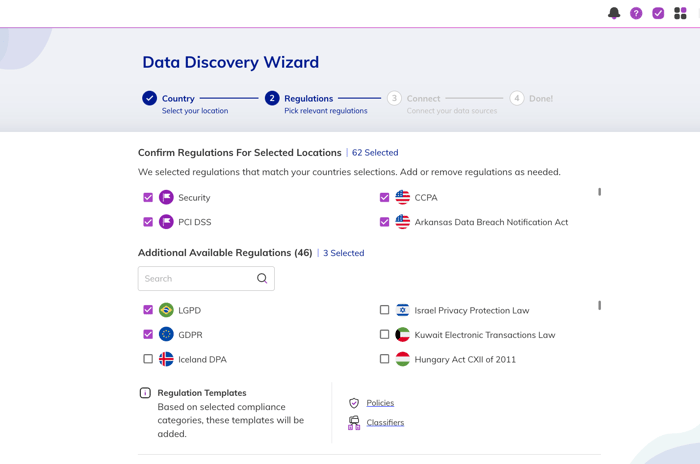Uncheck the Security regulation checkbox
Viewport: 700px width, 464px height.
tap(148, 197)
